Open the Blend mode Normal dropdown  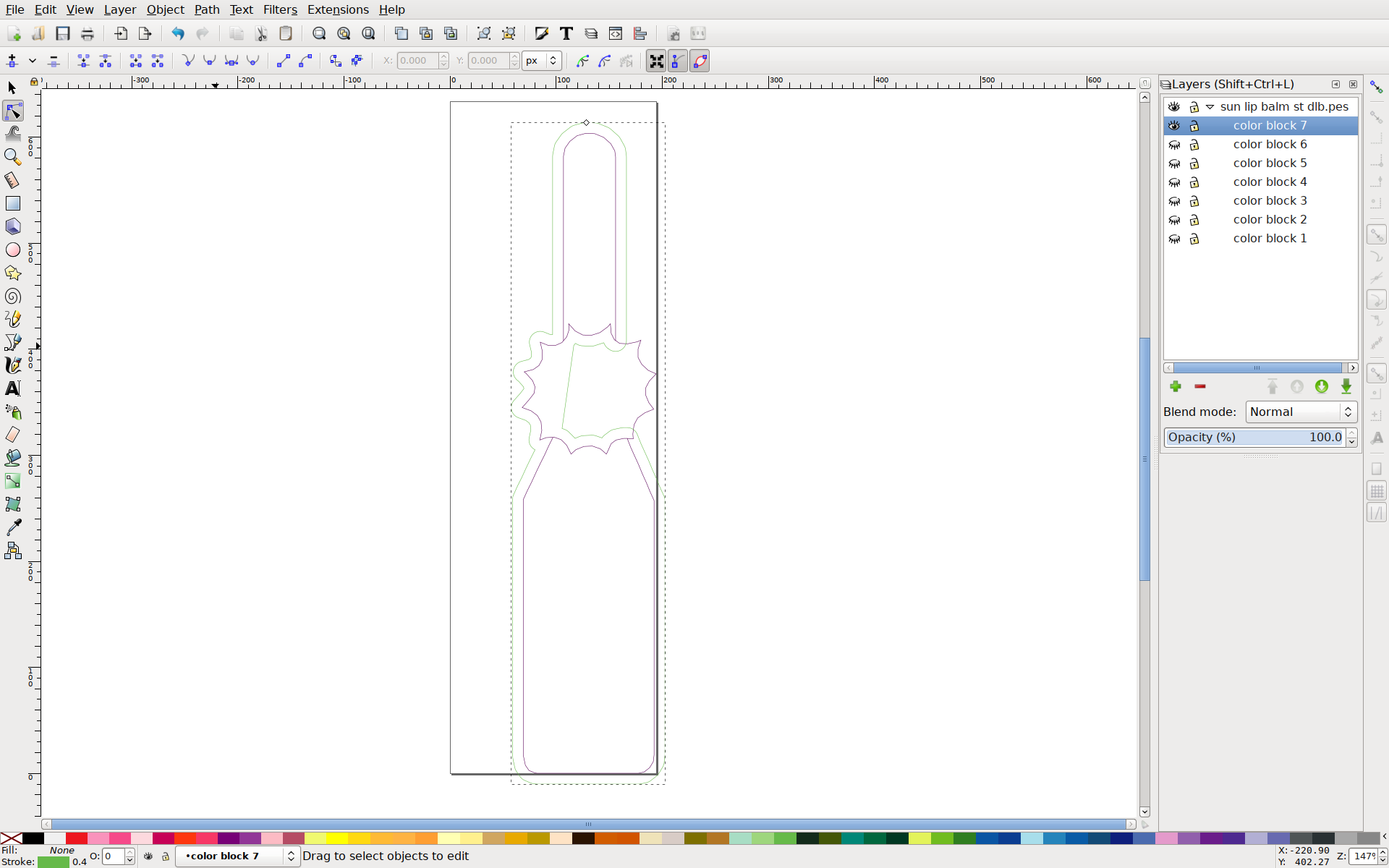[x=1301, y=412]
